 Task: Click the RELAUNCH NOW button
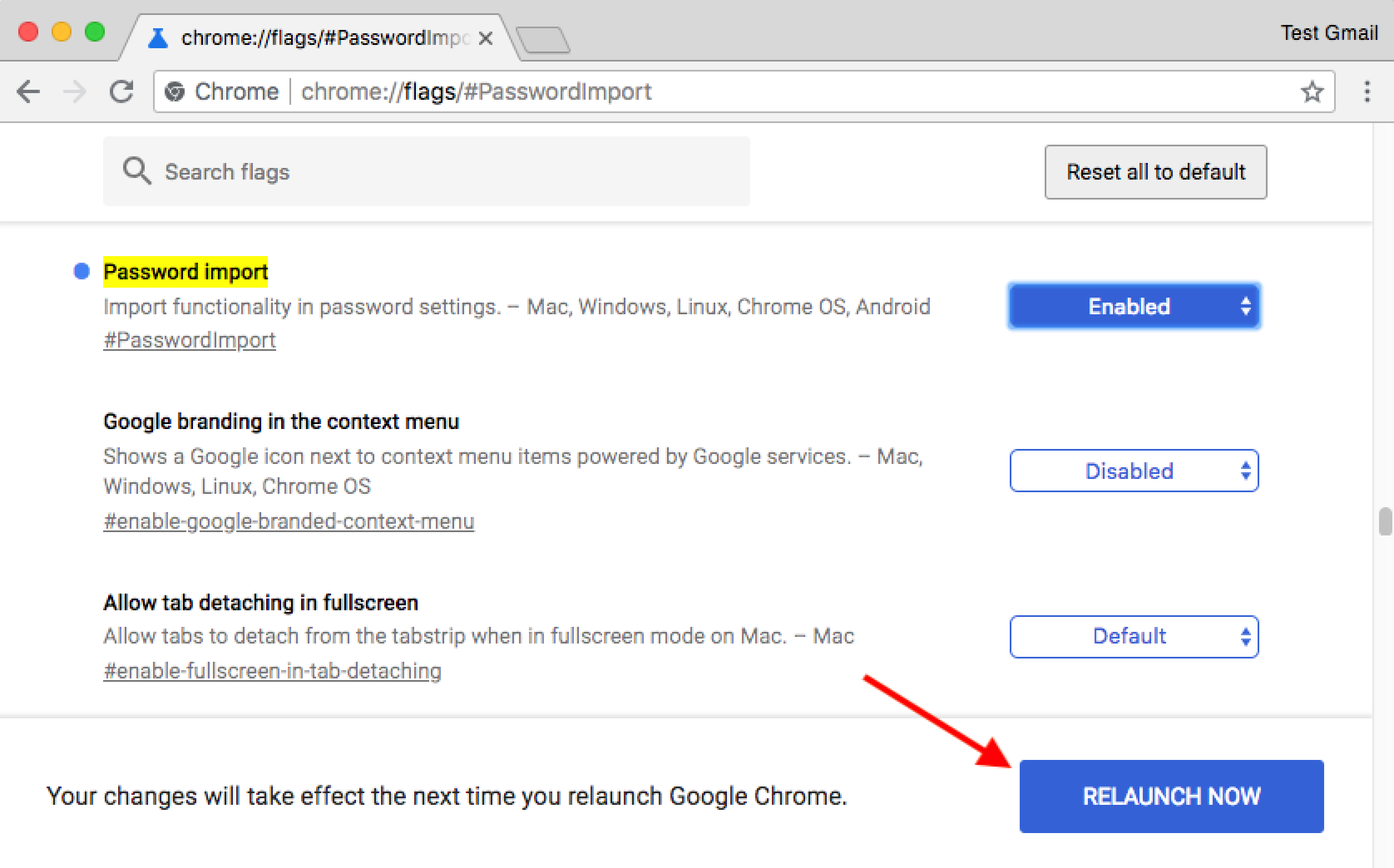pyautogui.click(x=1171, y=796)
